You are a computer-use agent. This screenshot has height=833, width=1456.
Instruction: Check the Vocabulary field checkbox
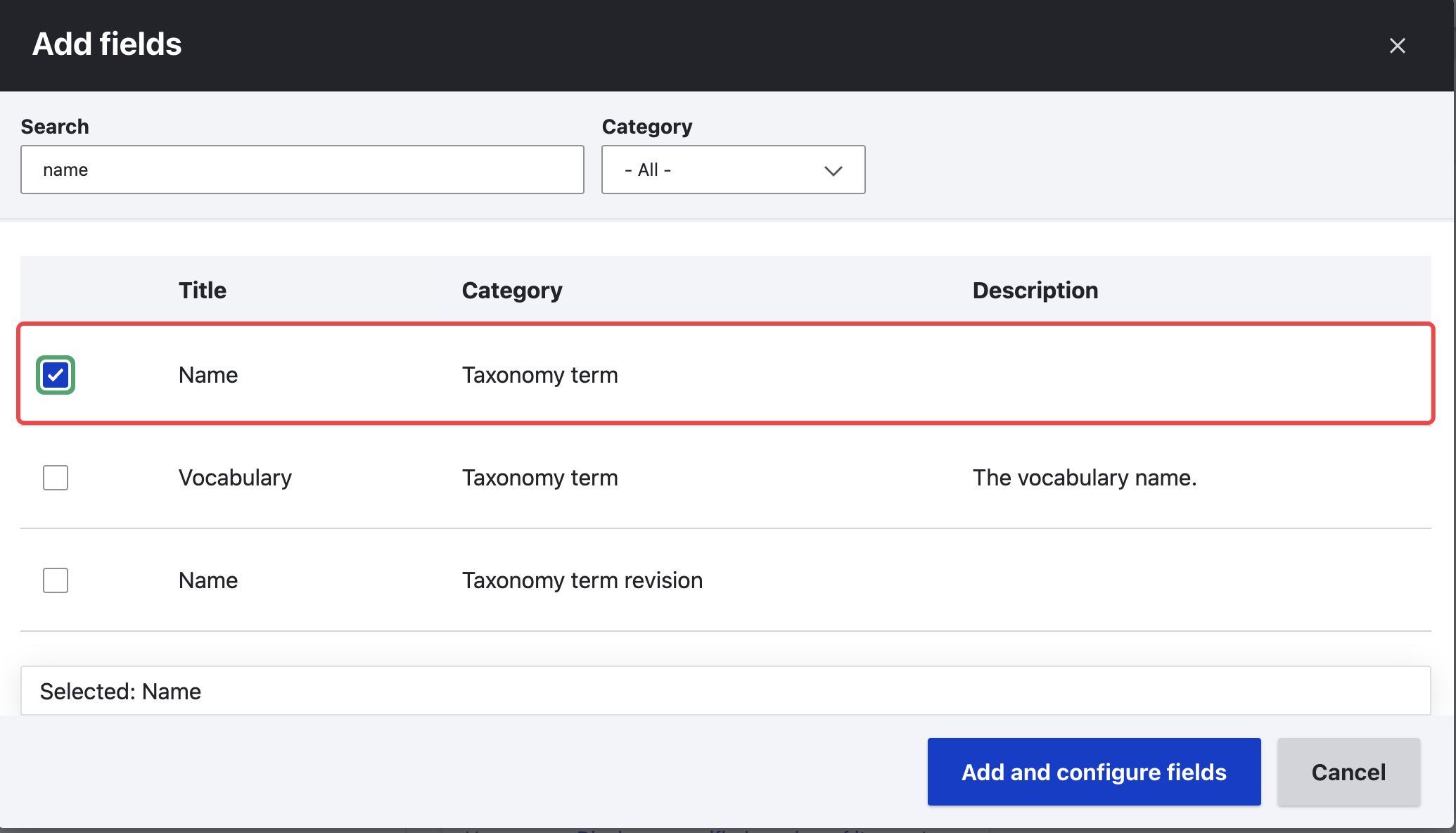pos(56,478)
